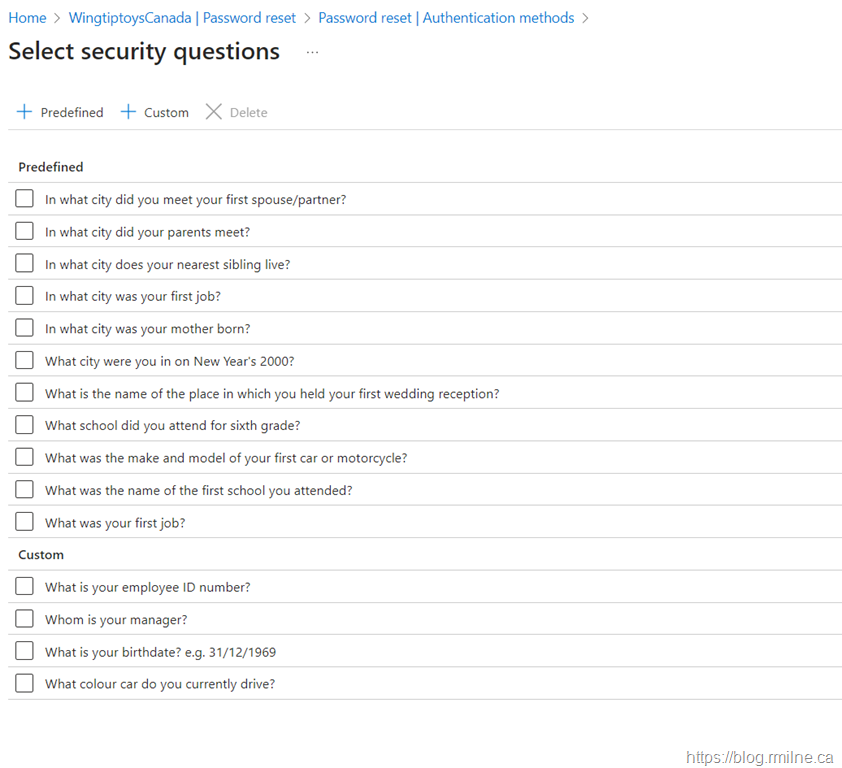Navigate to Password reset | Authentication methods breadcrumb
The image size is (842, 768).
pyautogui.click(x=446, y=18)
